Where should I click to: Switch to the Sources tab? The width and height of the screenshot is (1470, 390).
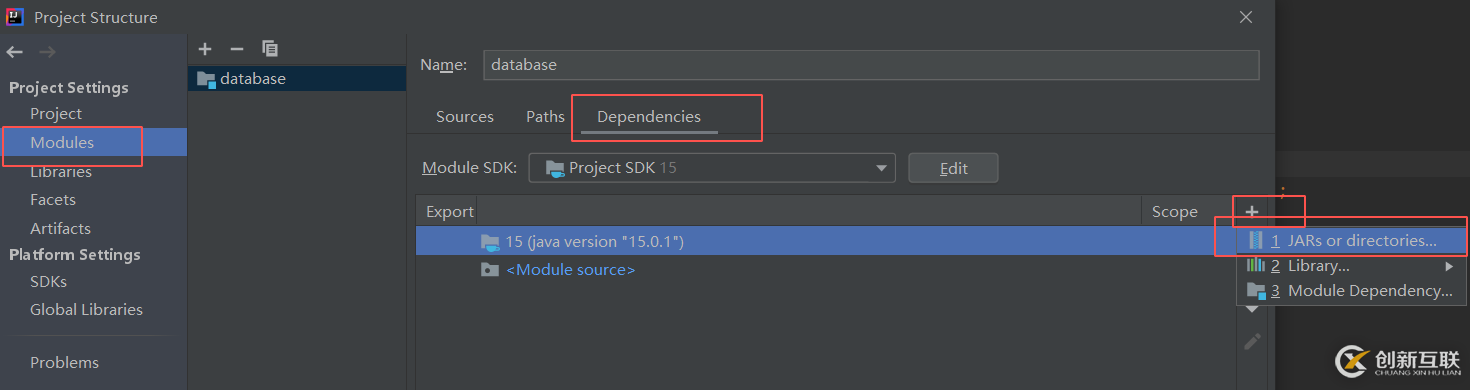click(465, 117)
